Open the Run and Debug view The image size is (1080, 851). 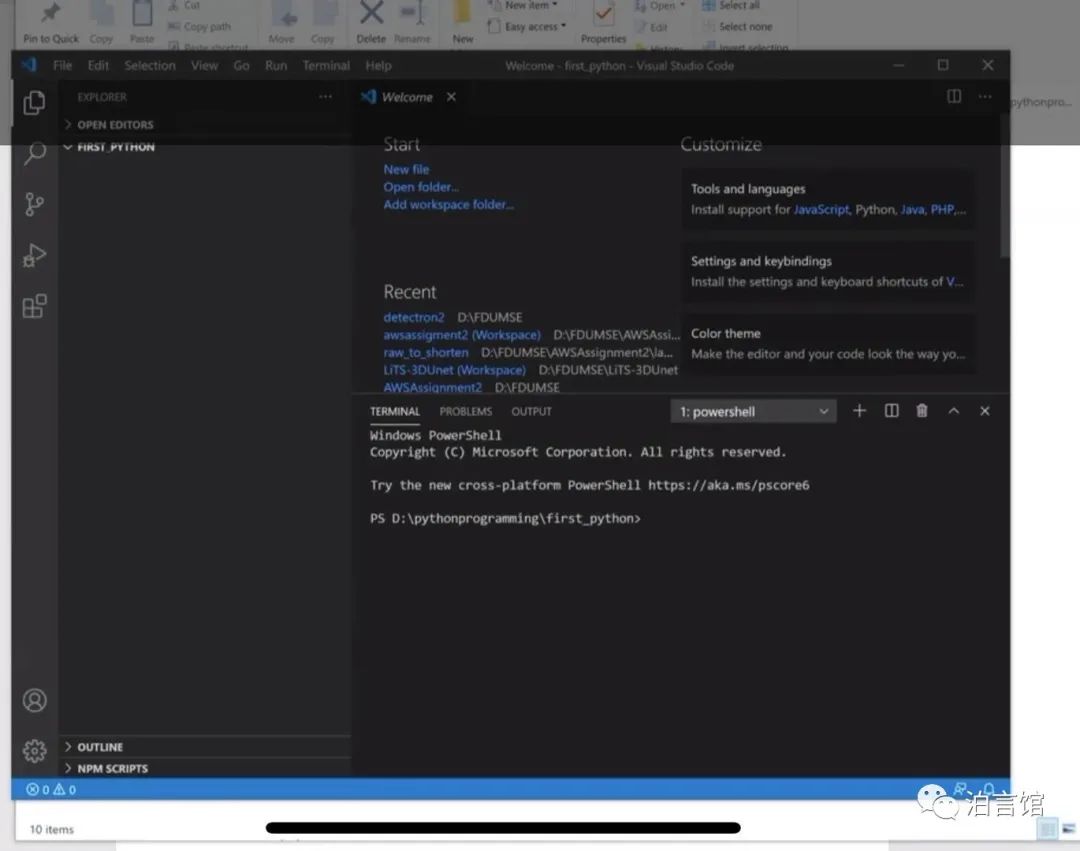tap(34, 255)
